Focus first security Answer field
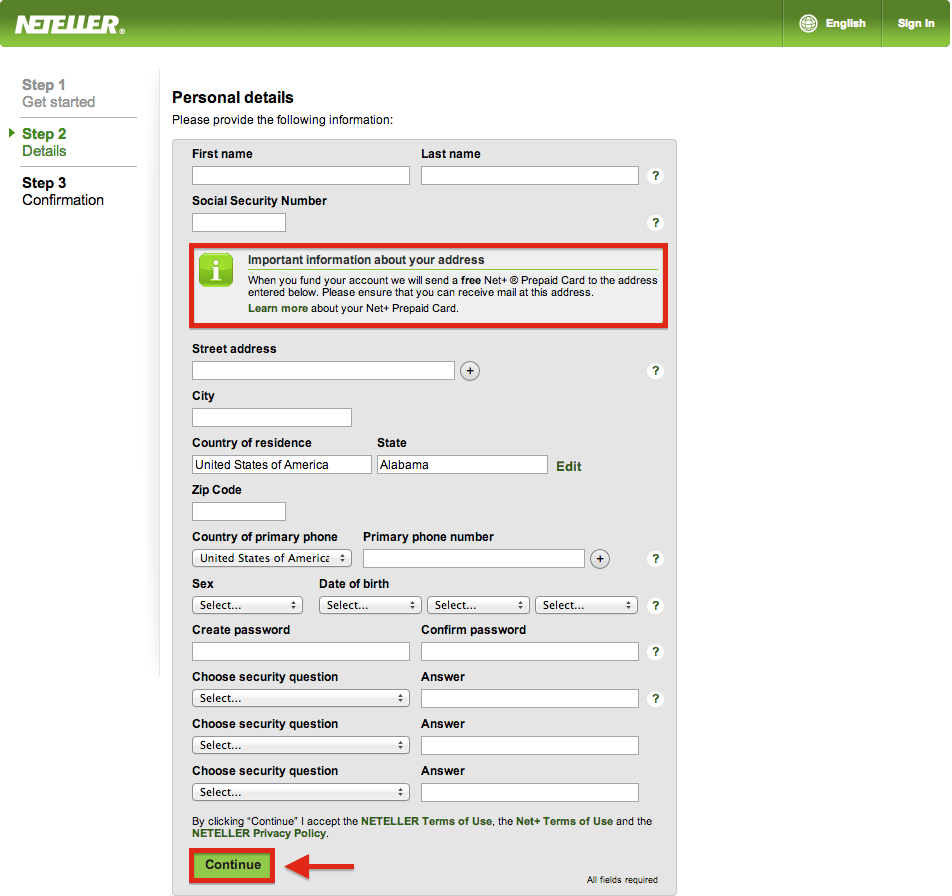The image size is (952, 896). (x=529, y=699)
